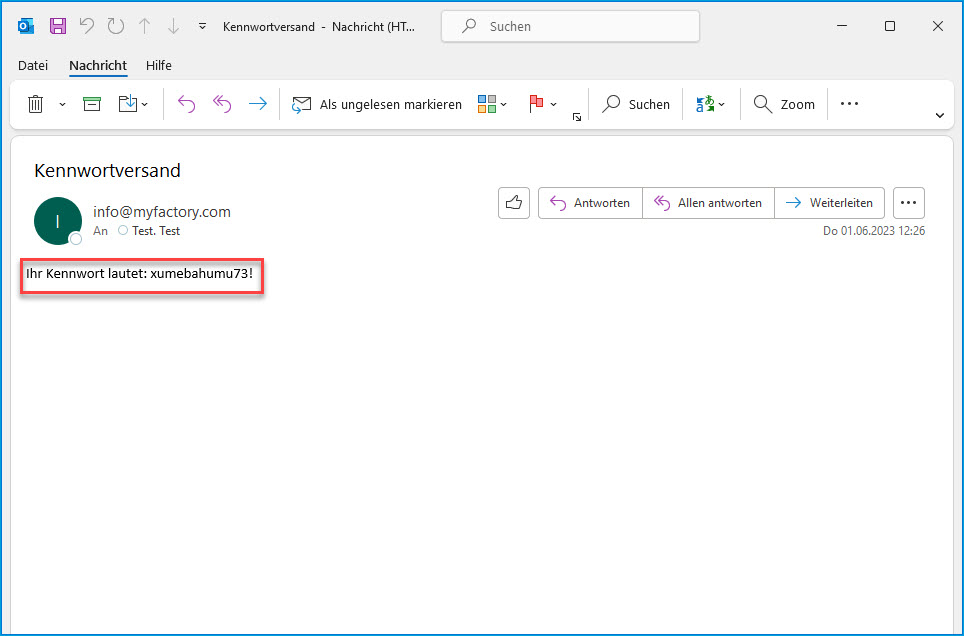Open the Datei menu

pyautogui.click(x=33, y=66)
